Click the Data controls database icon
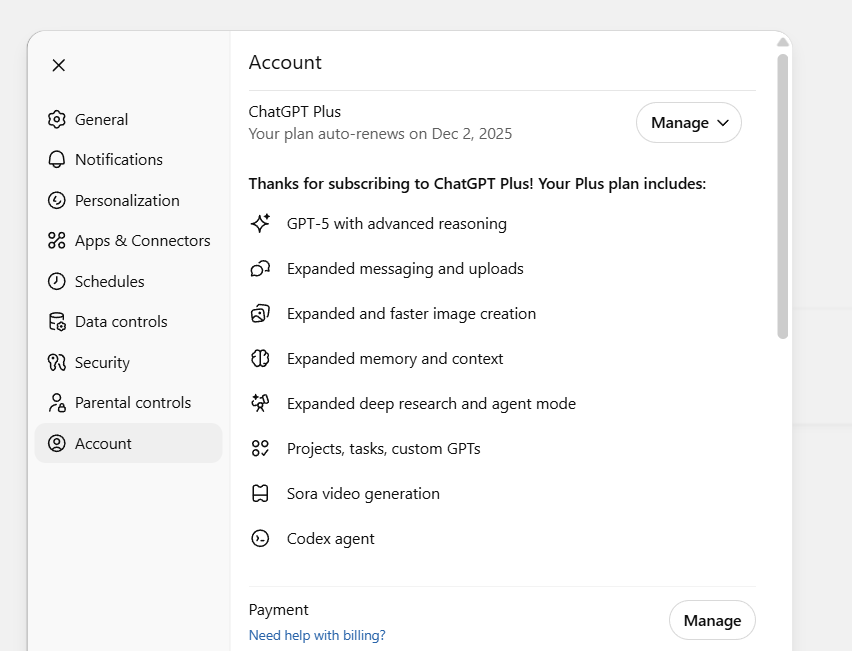852x651 pixels. [x=57, y=322]
